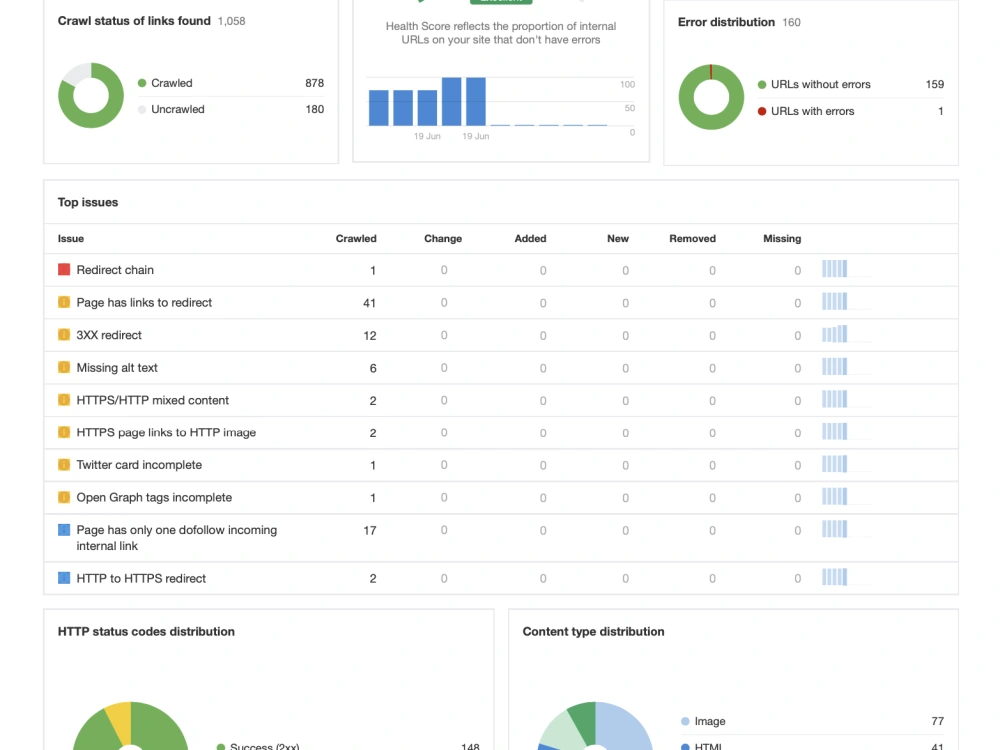
Task: Click the gray Uncrawled legend dot
Action: point(142,109)
